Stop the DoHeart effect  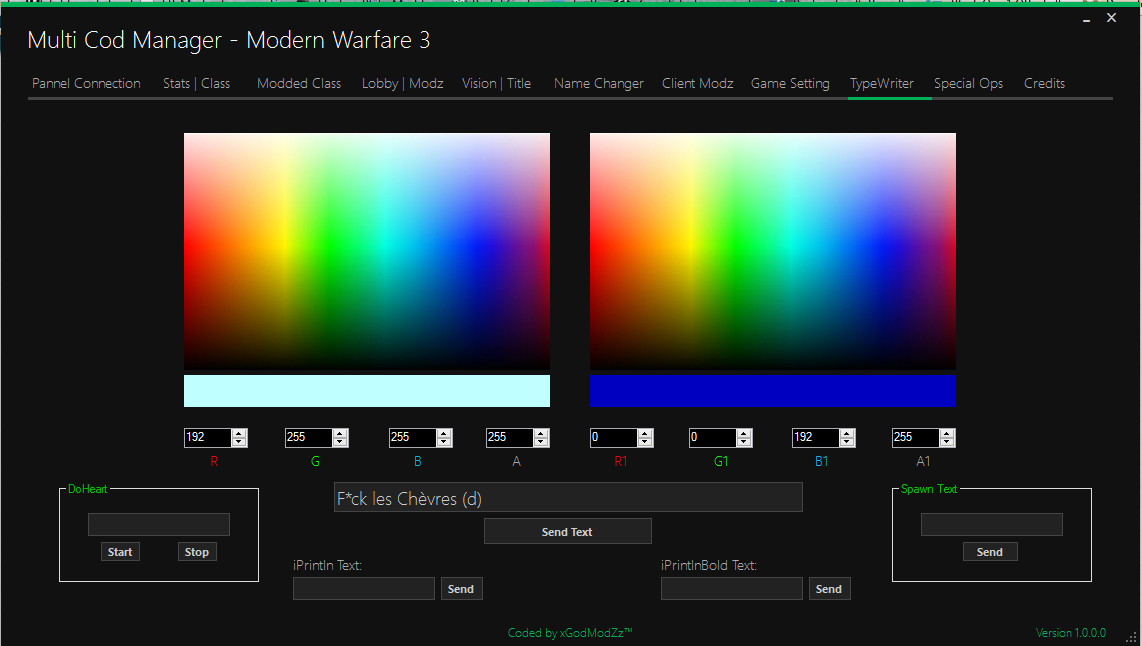point(197,552)
